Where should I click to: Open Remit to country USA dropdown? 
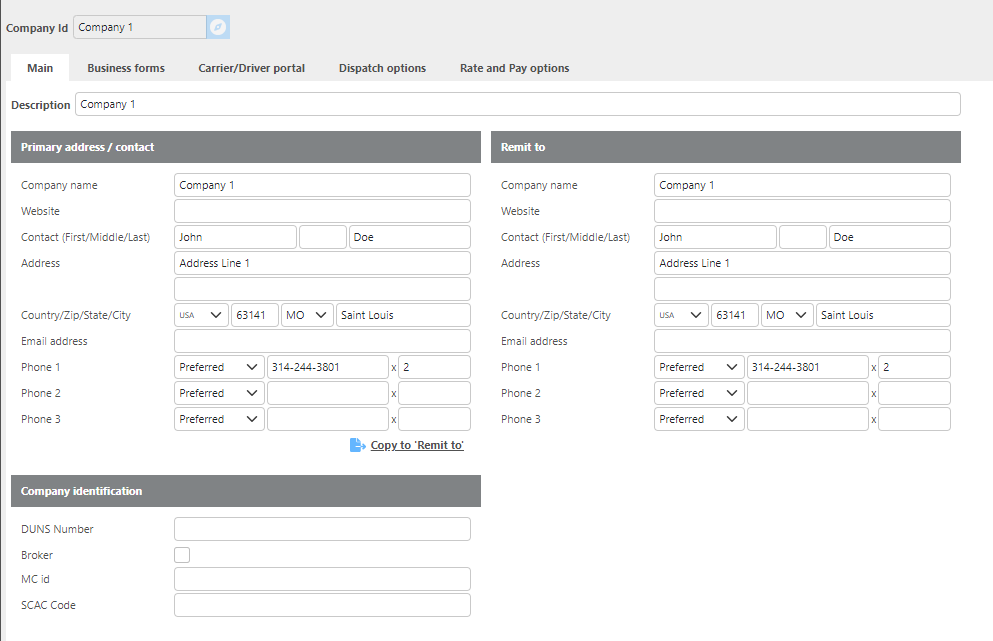point(681,315)
